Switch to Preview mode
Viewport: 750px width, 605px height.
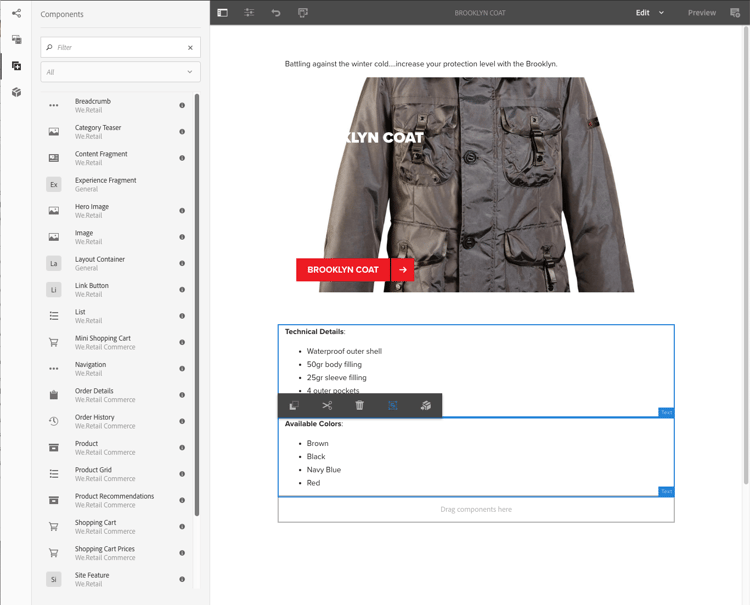point(702,12)
